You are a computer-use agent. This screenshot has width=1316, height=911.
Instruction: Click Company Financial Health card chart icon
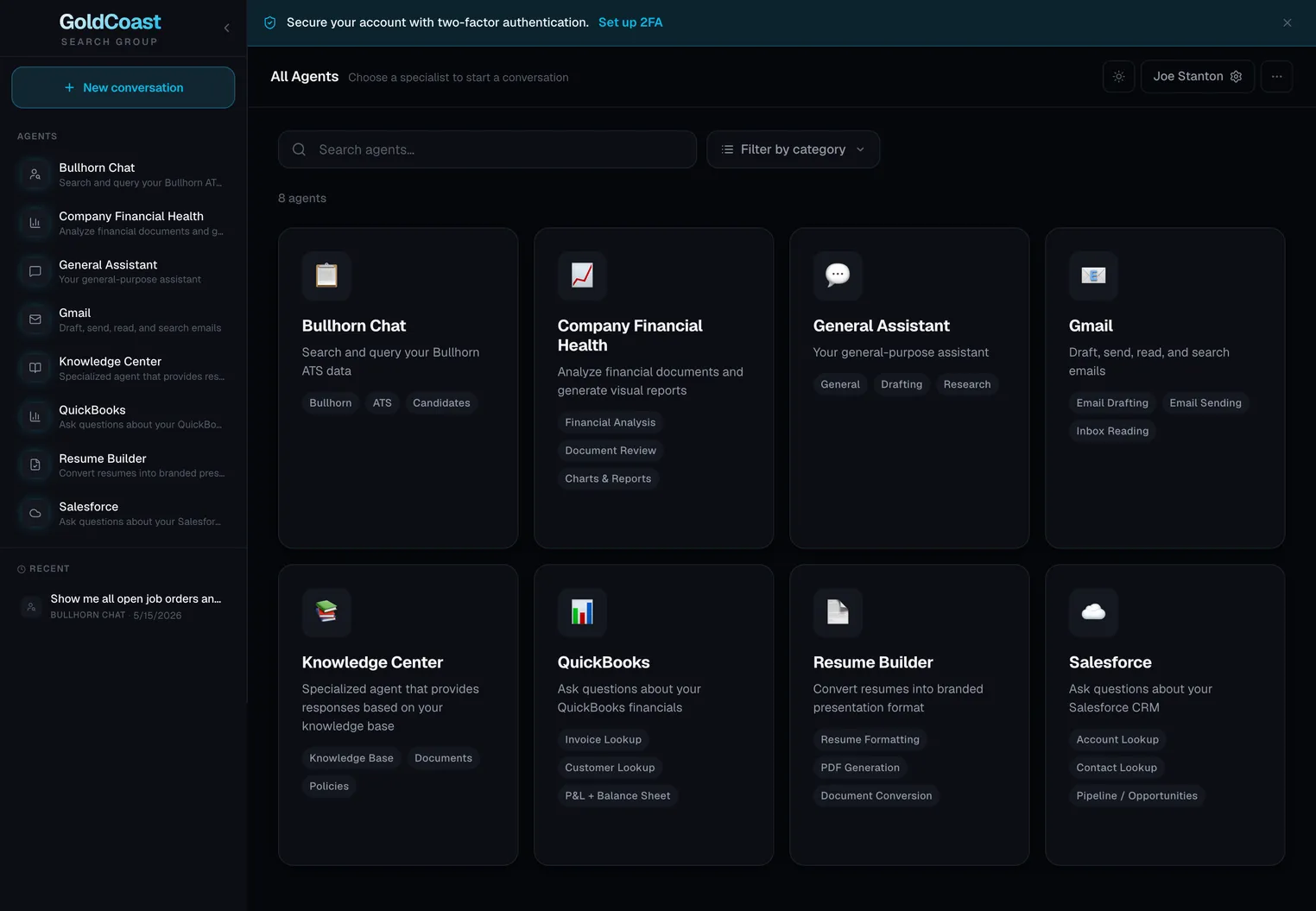(582, 275)
